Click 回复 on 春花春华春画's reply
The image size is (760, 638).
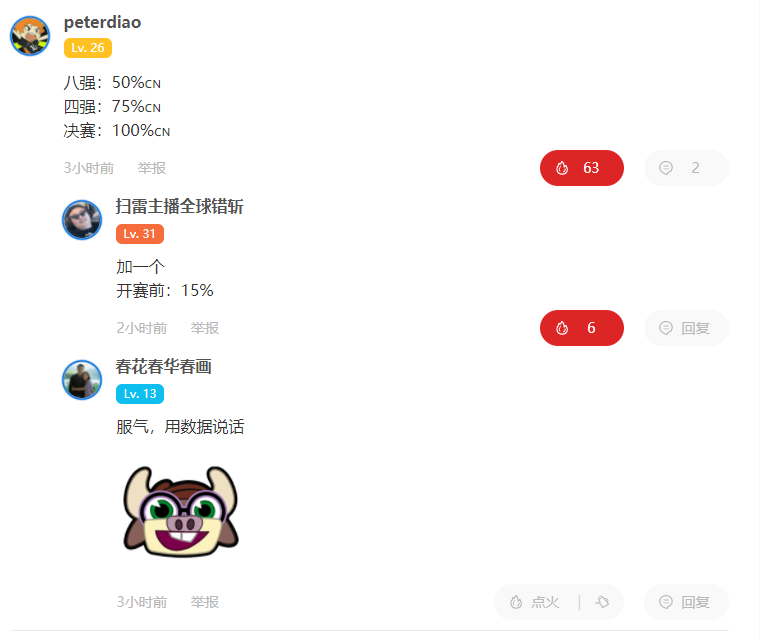click(x=686, y=602)
